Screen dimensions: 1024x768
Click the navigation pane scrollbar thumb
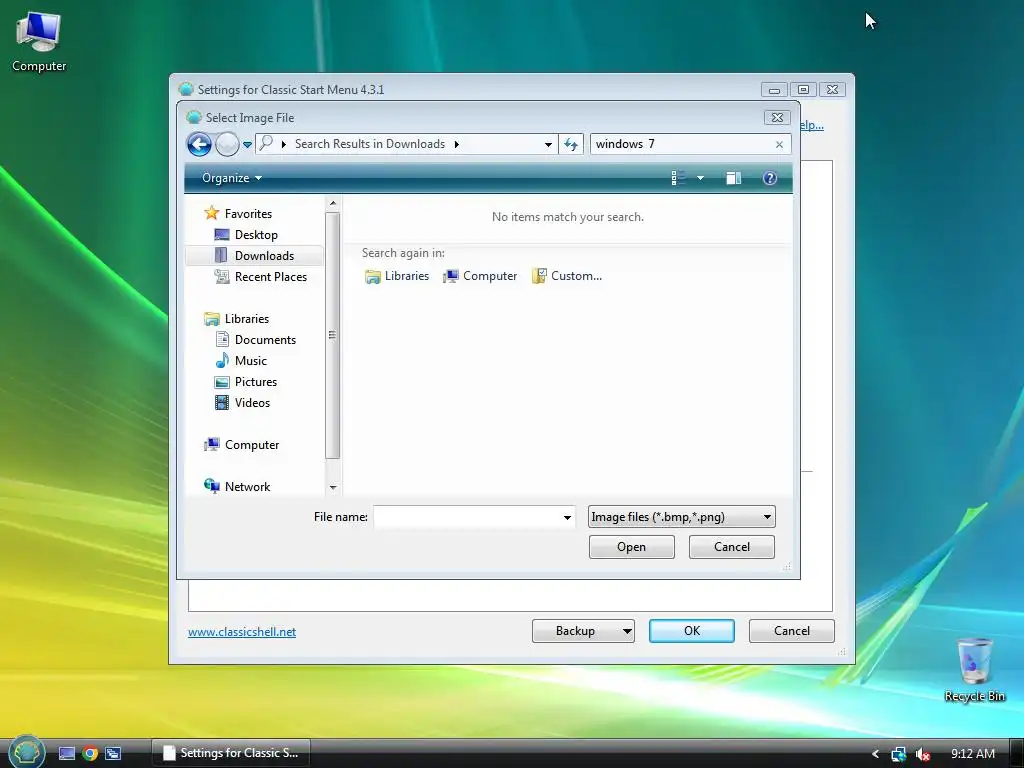tap(332, 335)
